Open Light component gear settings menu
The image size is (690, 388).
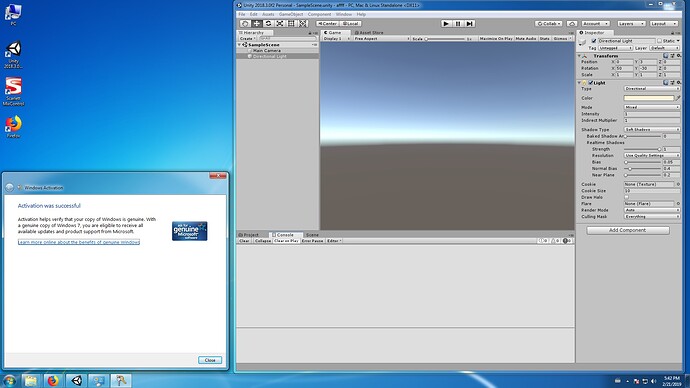(x=679, y=82)
